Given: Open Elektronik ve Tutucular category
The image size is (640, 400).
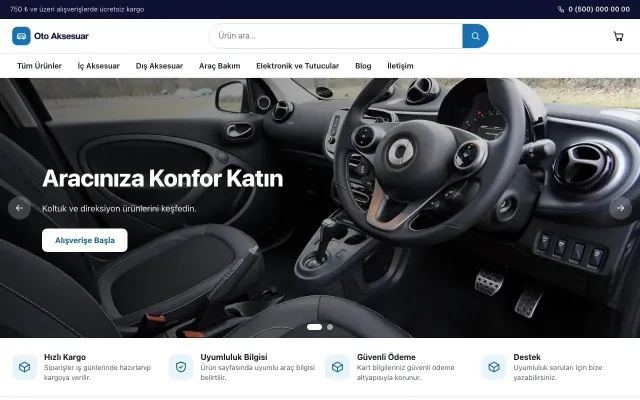Looking at the screenshot, I should [298, 66].
